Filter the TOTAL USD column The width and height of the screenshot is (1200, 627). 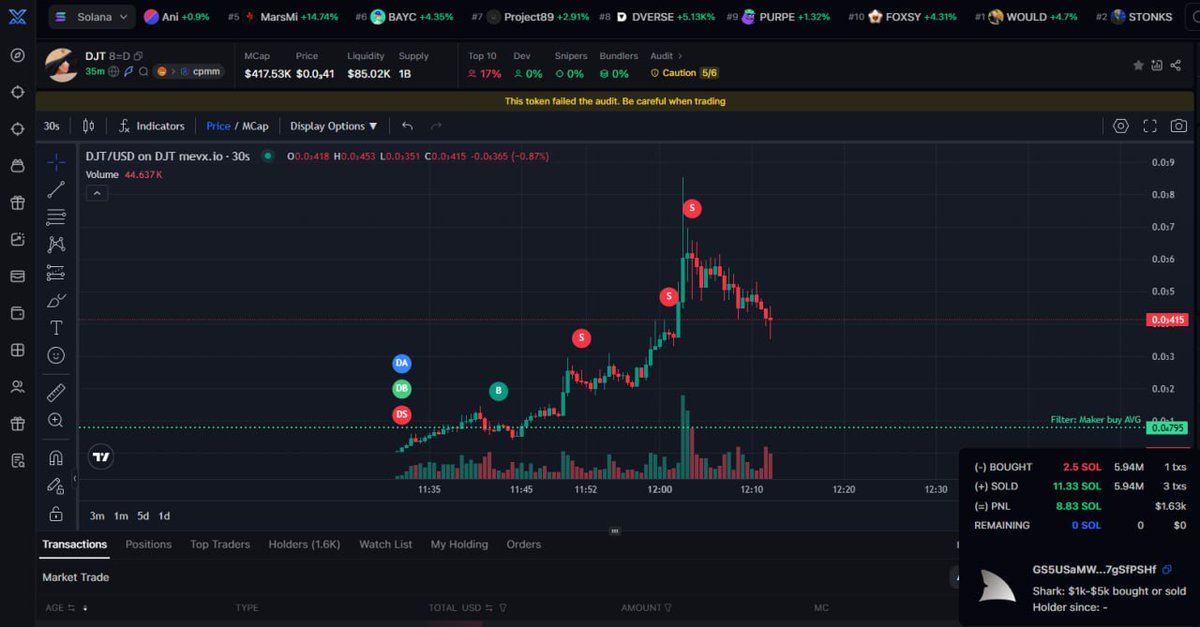coord(501,607)
